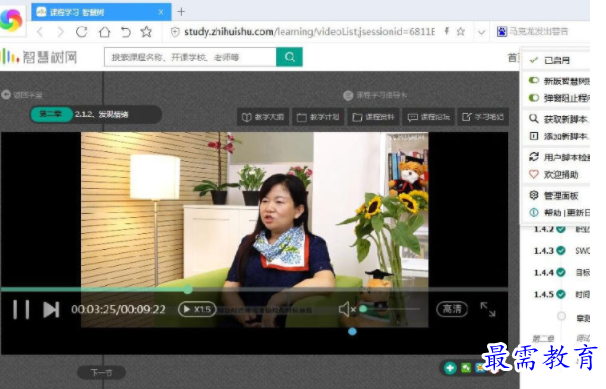
Task: Click the empty circle for chapter test
Action: (562, 316)
